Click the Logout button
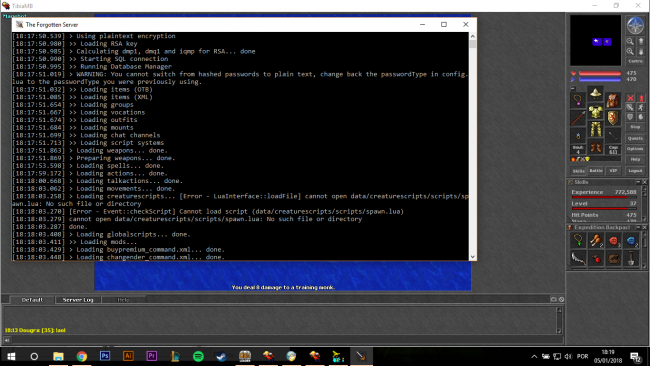 (635, 171)
